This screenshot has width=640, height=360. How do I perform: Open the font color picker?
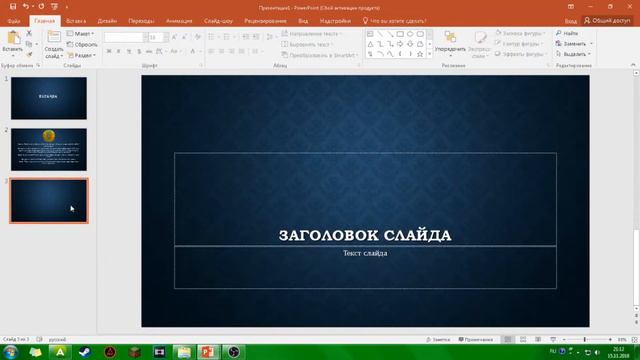(x=193, y=51)
